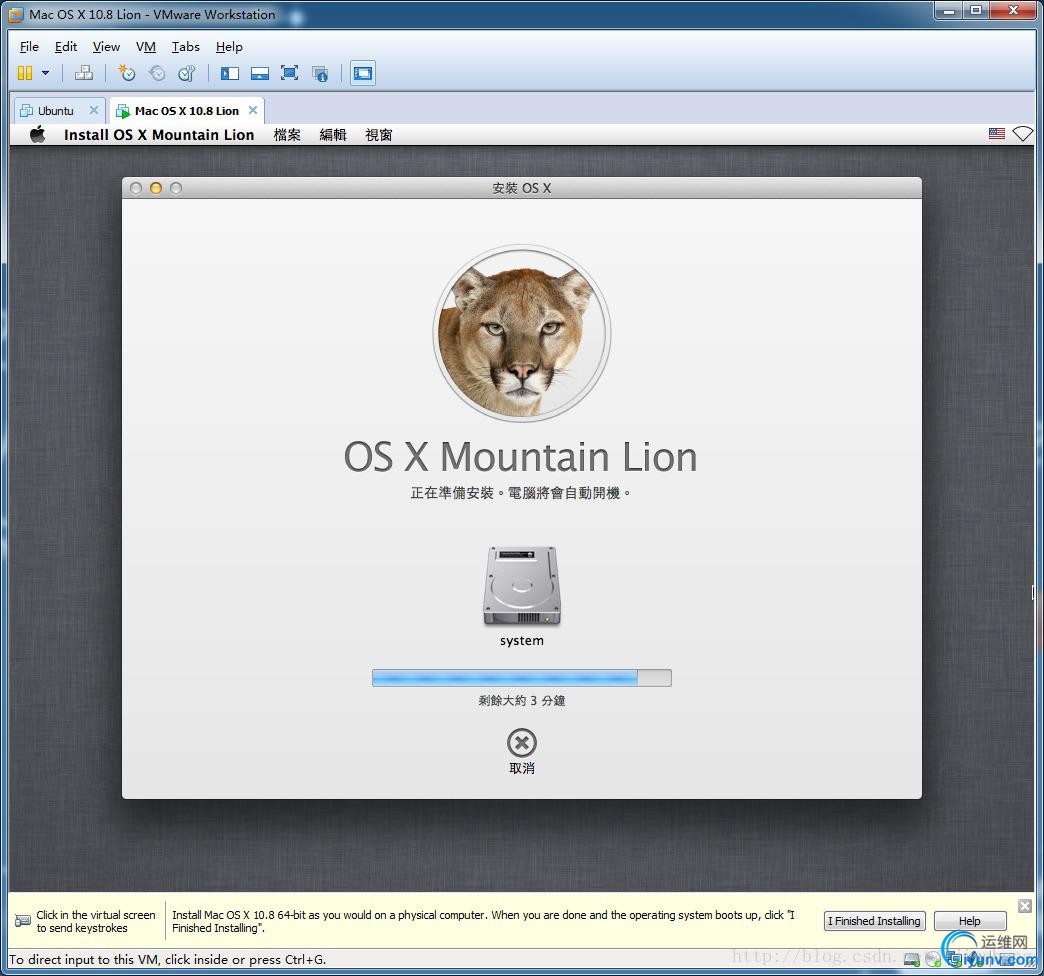Open the Edit menu
Image resolution: width=1044 pixels, height=976 pixels.
(66, 47)
